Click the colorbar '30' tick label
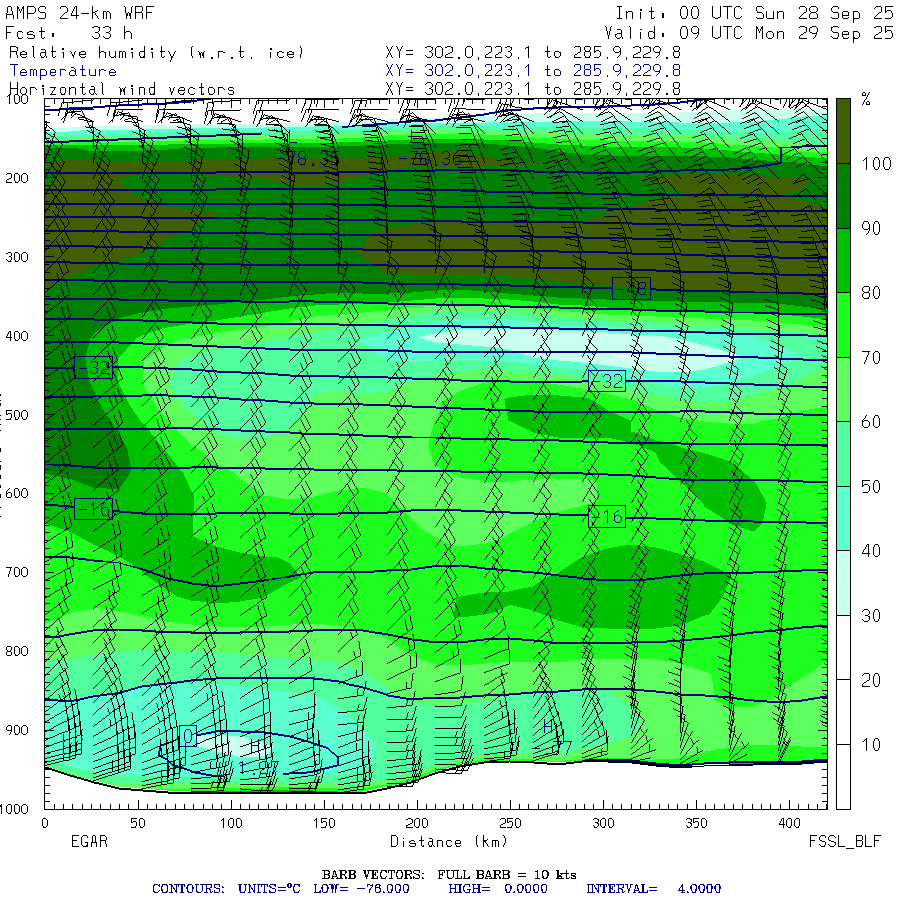 [871, 616]
